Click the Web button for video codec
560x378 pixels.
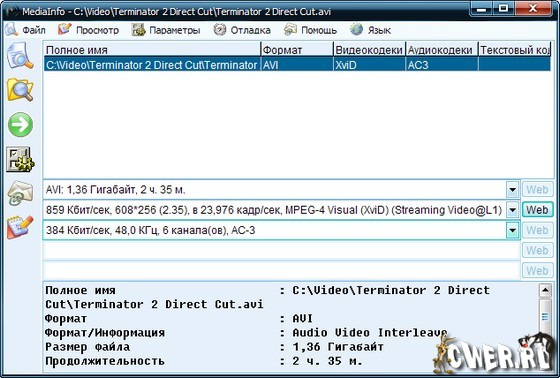pyautogui.click(x=537, y=210)
